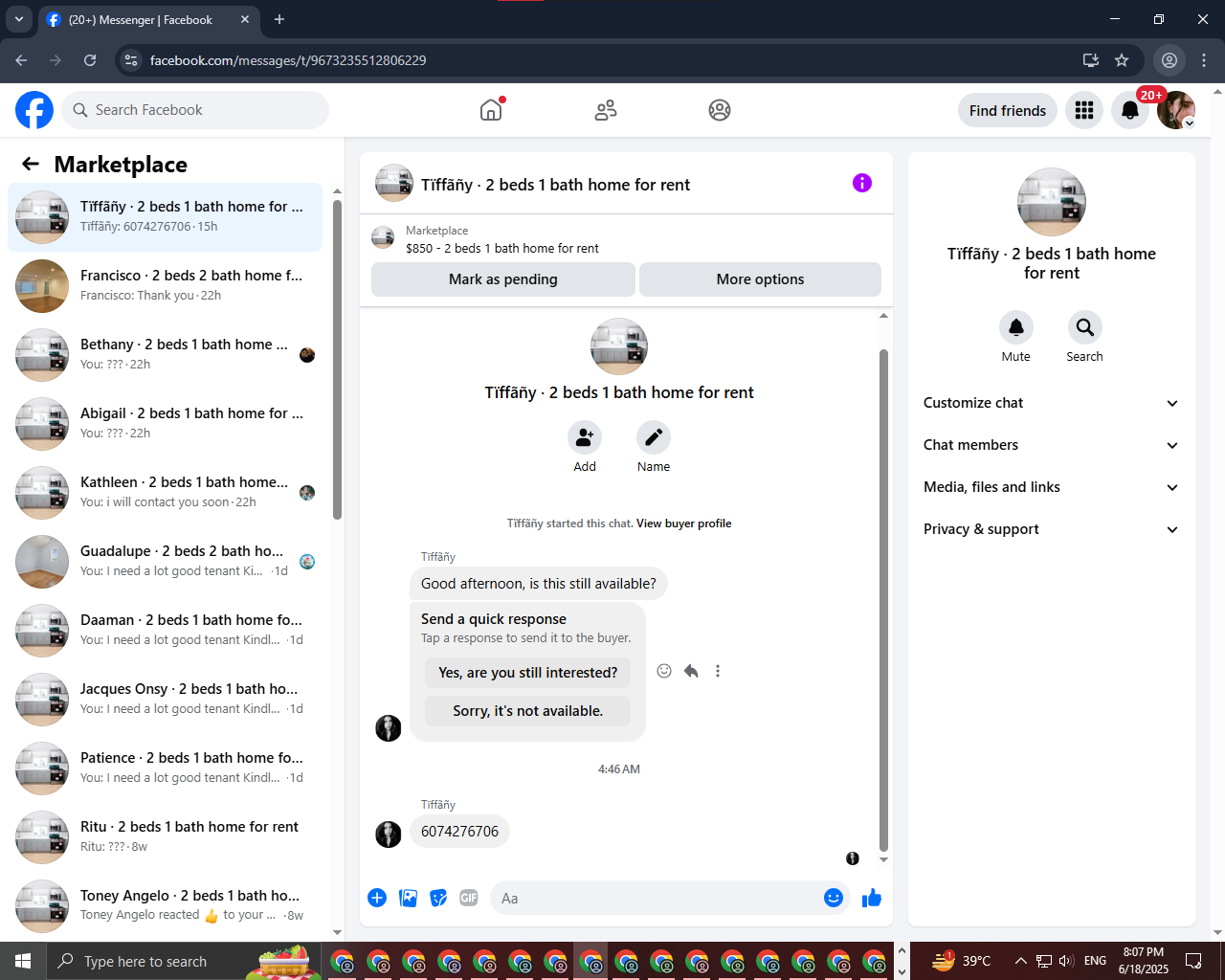Open Francisco 2 beds 2 bath conversation
The width and height of the screenshot is (1225, 980).
pos(166,286)
